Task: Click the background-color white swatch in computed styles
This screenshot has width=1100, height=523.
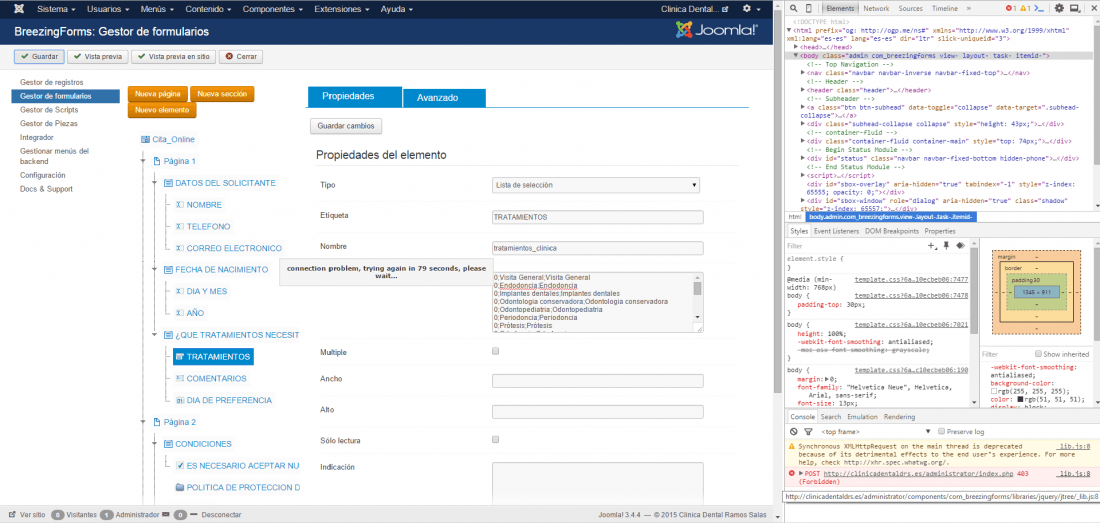Action: pyautogui.click(x=994, y=392)
